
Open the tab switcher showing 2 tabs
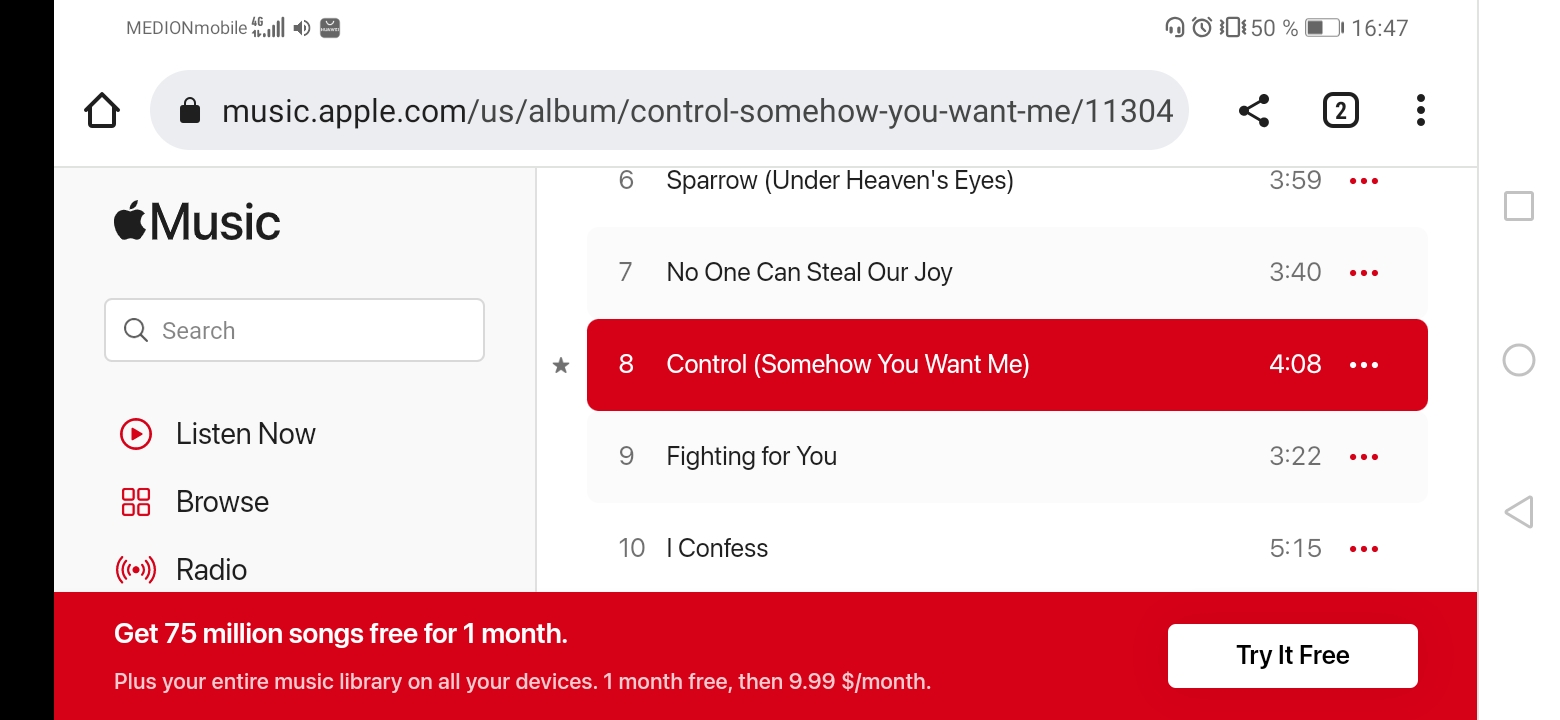click(1340, 110)
